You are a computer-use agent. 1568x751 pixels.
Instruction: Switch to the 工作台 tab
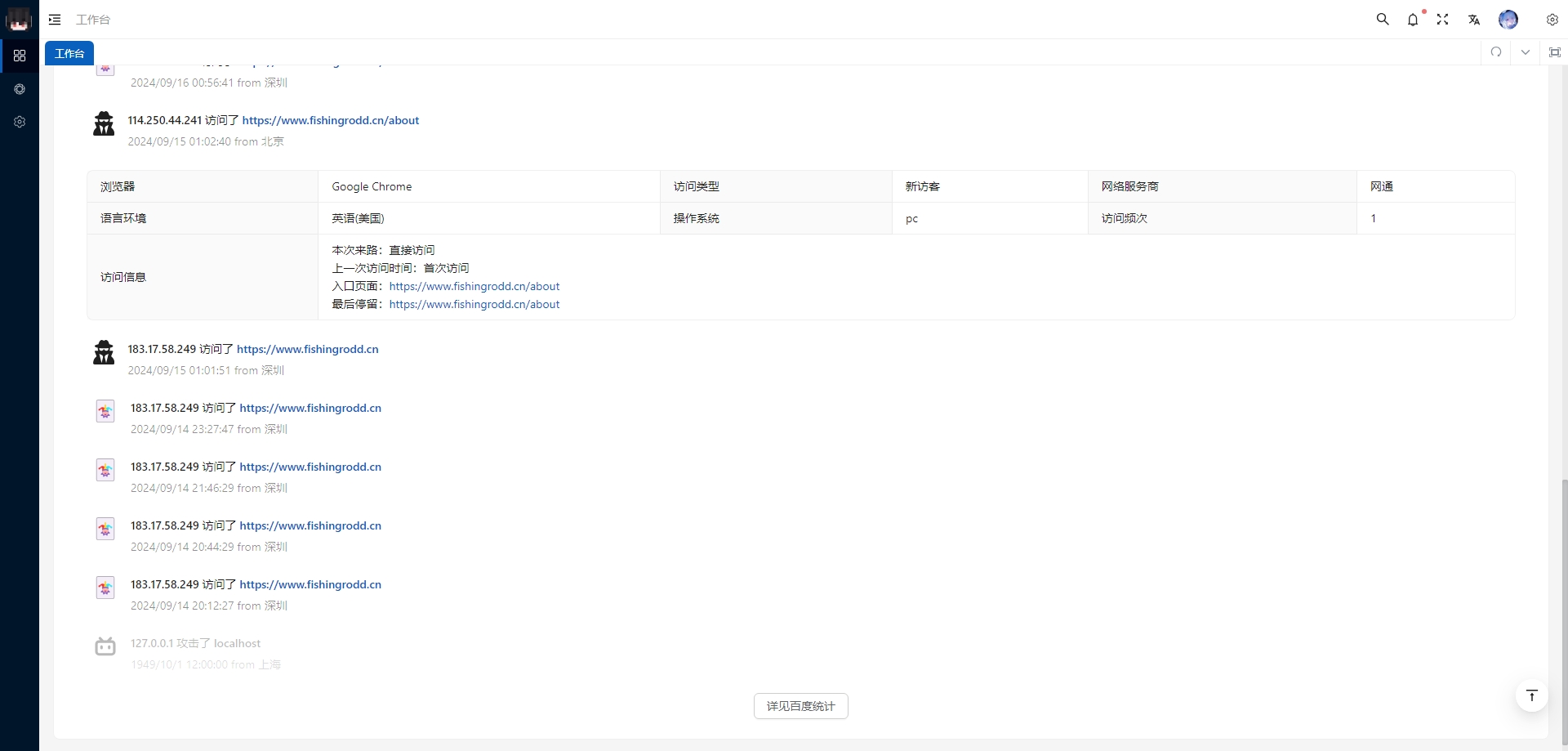click(x=69, y=53)
